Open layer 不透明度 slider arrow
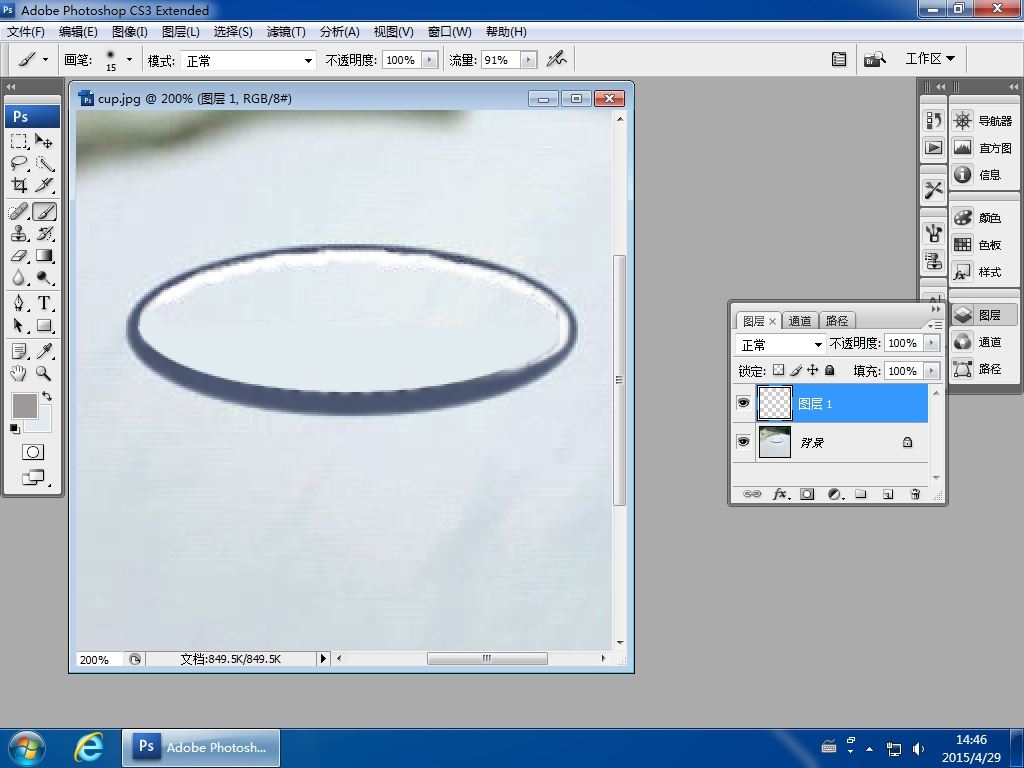Image resolution: width=1024 pixels, height=768 pixels. point(932,343)
